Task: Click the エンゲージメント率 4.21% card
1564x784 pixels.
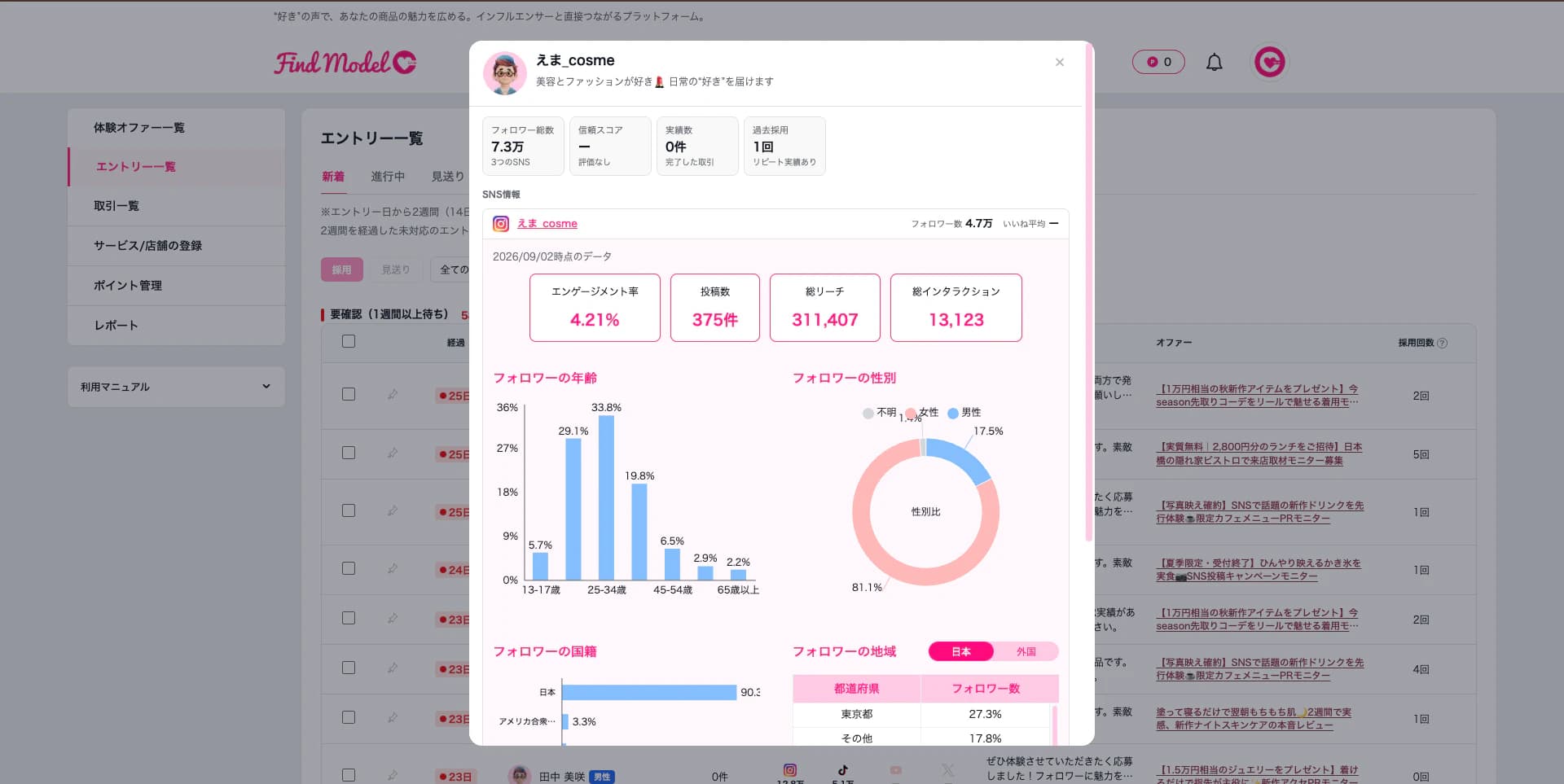Action: click(x=595, y=308)
